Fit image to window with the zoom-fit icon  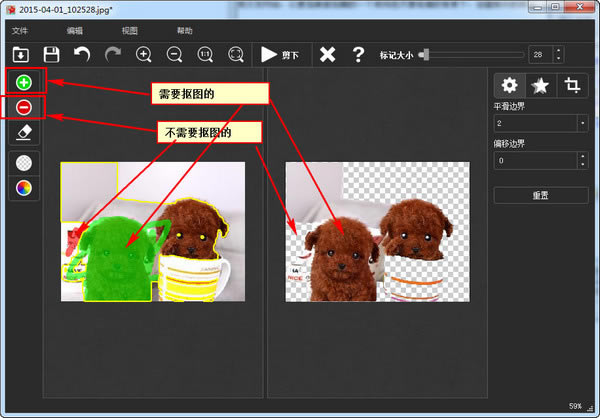(236, 54)
